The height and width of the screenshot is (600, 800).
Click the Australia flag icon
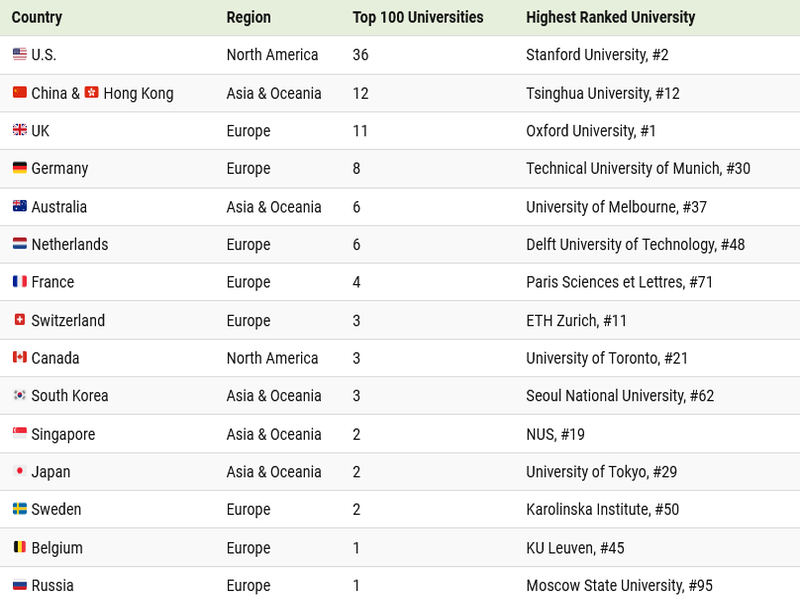pyautogui.click(x=19, y=206)
